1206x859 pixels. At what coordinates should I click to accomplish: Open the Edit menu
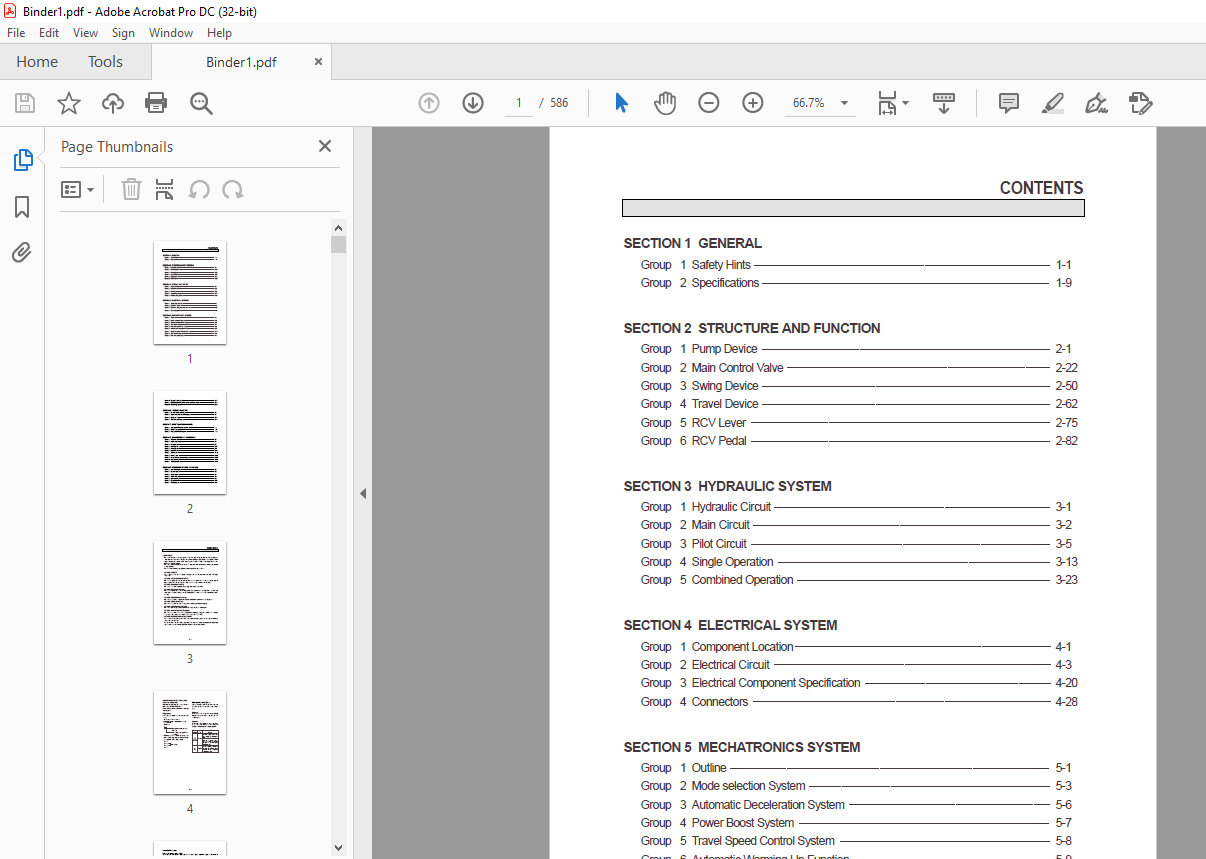49,33
